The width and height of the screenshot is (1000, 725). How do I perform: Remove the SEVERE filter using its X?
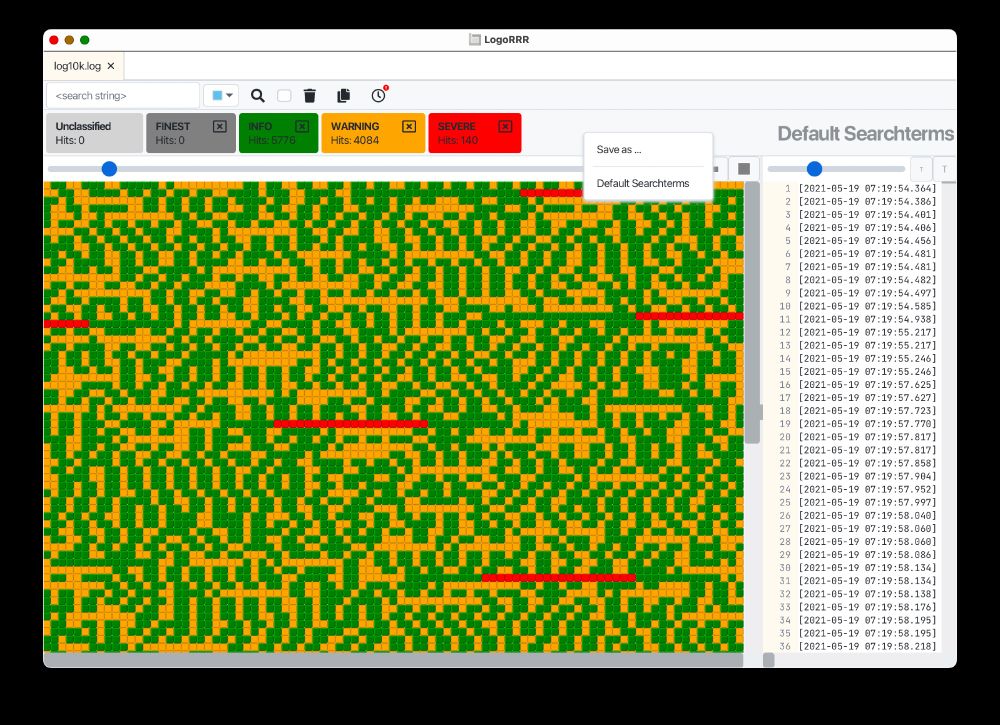[505, 126]
